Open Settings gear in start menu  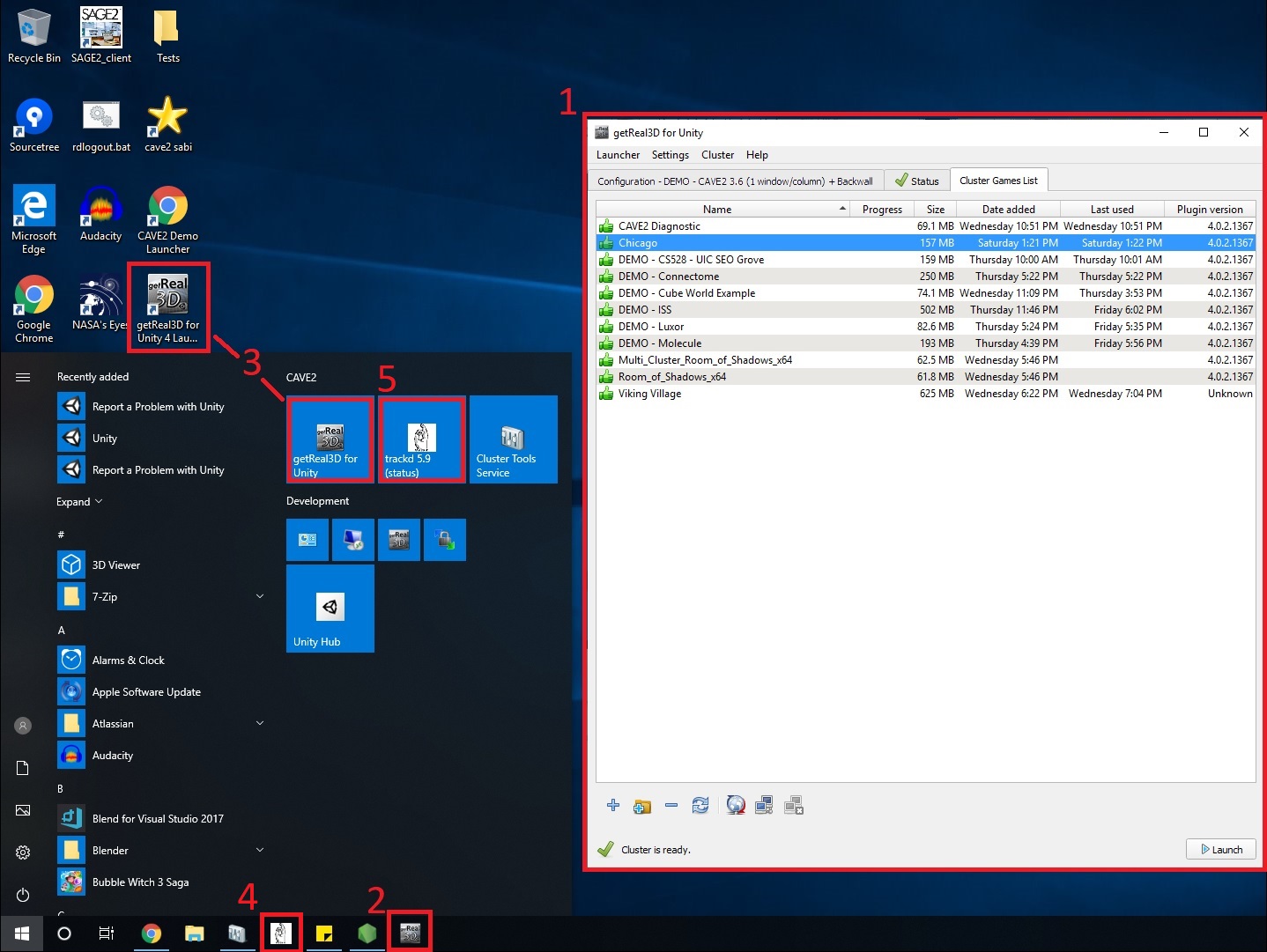tap(23, 852)
